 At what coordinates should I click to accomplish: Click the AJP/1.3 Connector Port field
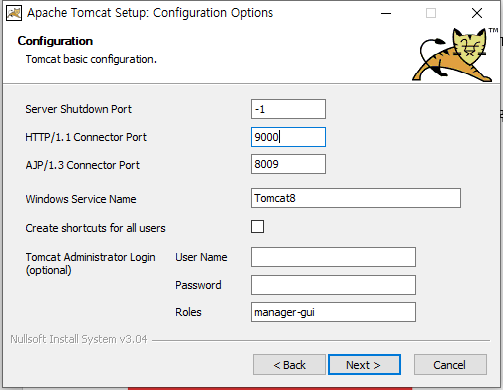[x=288, y=164]
